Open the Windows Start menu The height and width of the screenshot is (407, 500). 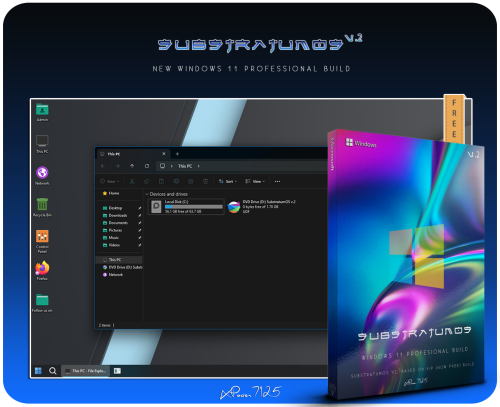[x=38, y=371]
